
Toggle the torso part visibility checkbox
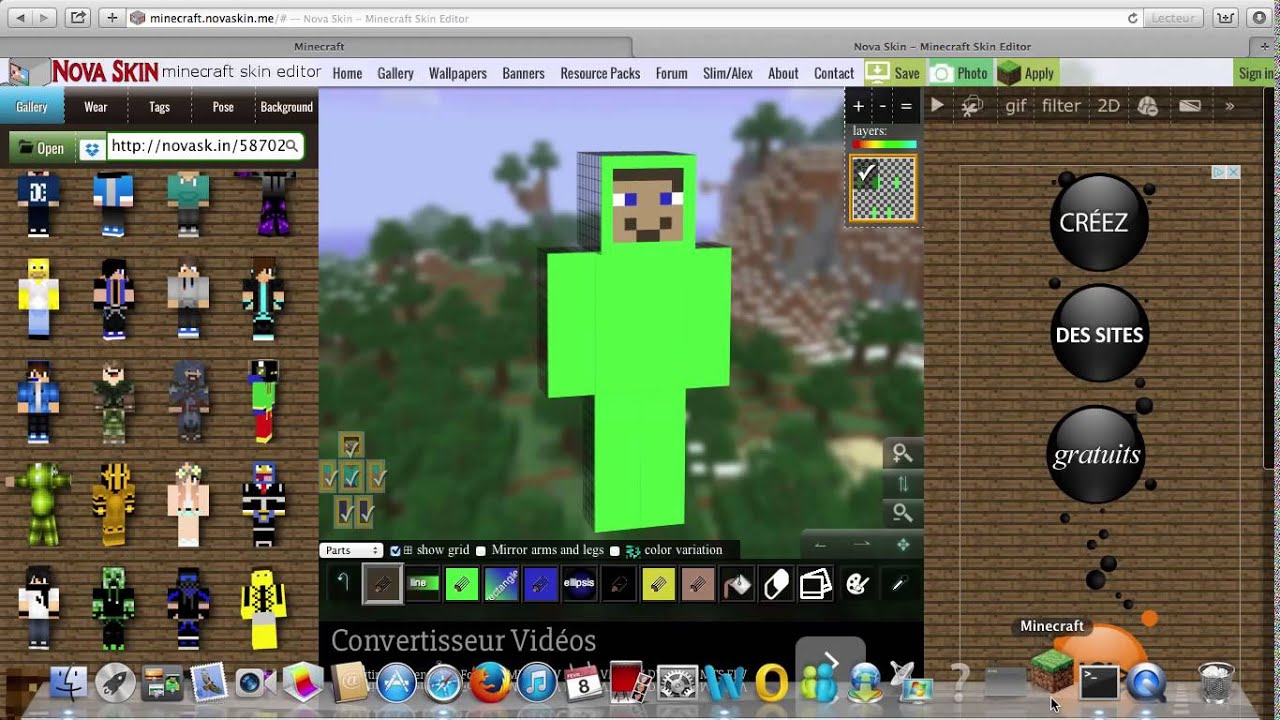click(351, 478)
